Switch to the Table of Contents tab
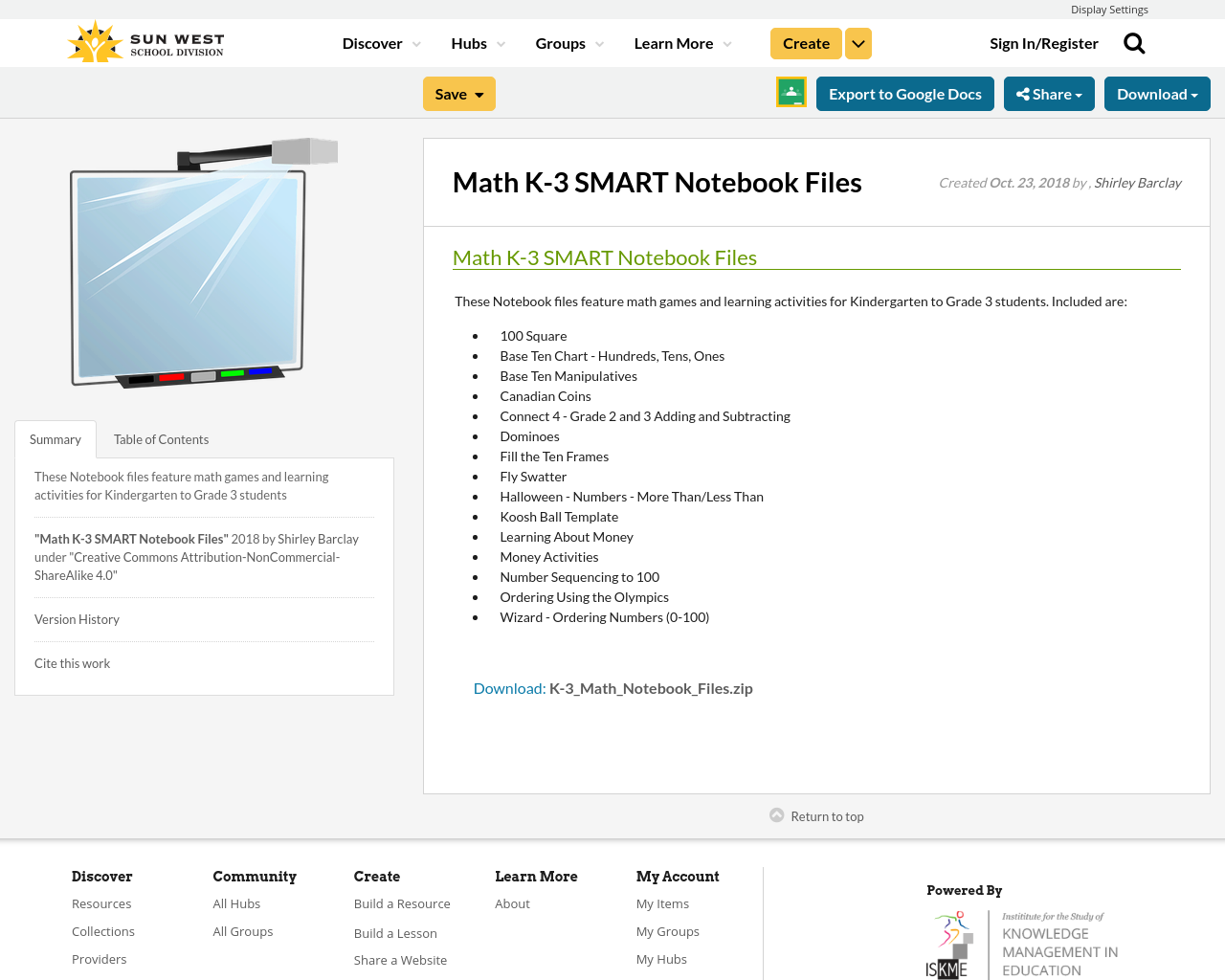The width and height of the screenshot is (1225, 980). pyautogui.click(x=161, y=438)
